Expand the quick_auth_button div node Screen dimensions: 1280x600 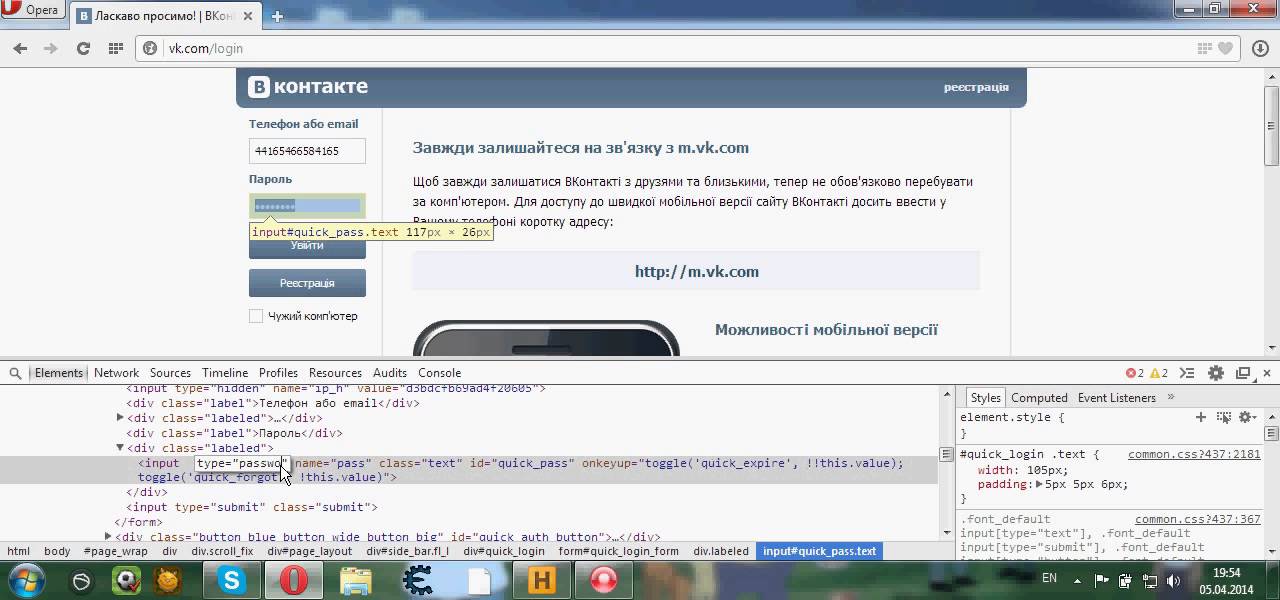(x=108, y=537)
